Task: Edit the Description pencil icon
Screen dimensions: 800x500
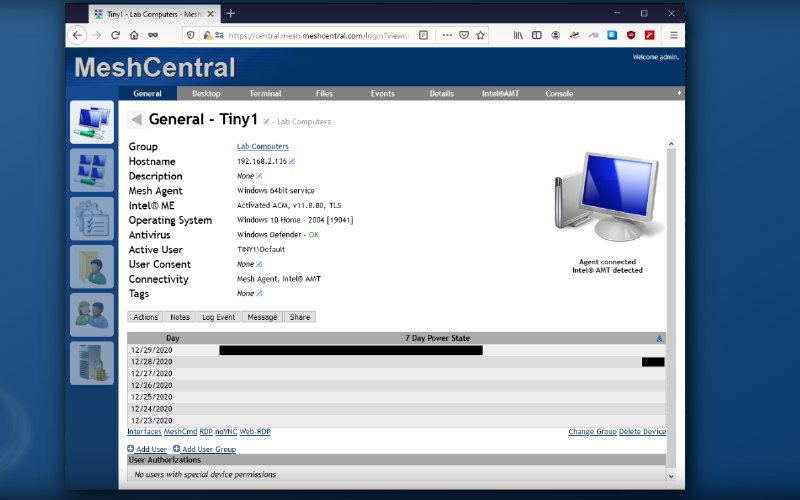Action: tap(259, 176)
